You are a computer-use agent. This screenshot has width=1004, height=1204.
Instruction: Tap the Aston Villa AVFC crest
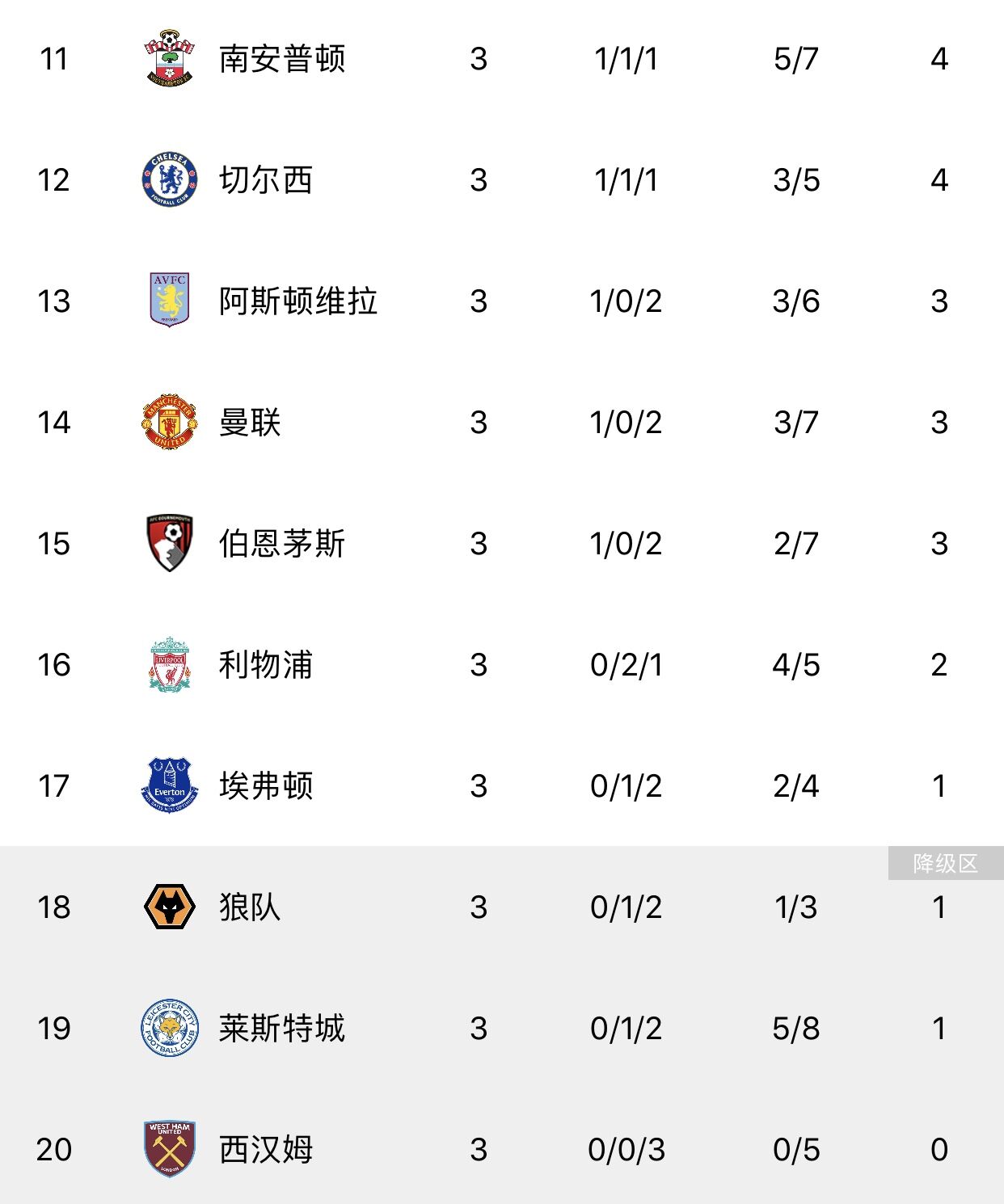[x=169, y=300]
